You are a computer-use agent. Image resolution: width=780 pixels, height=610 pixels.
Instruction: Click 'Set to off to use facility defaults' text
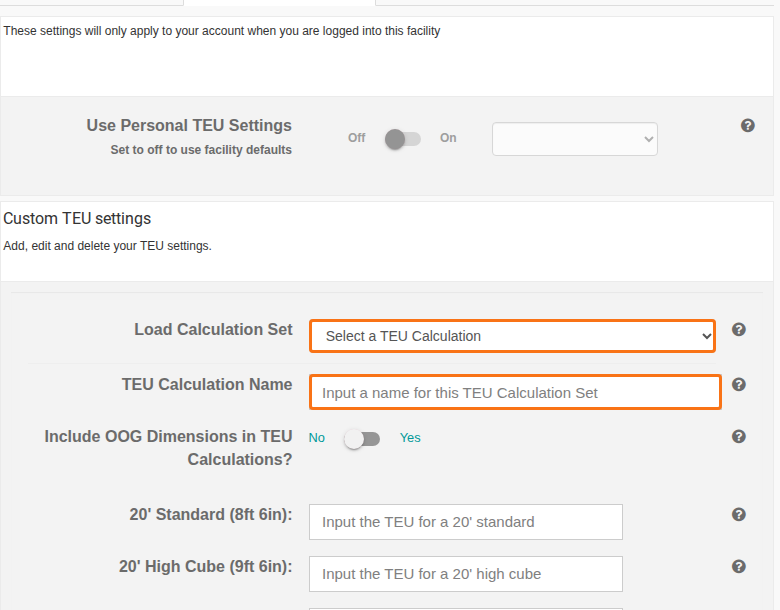coord(201,150)
